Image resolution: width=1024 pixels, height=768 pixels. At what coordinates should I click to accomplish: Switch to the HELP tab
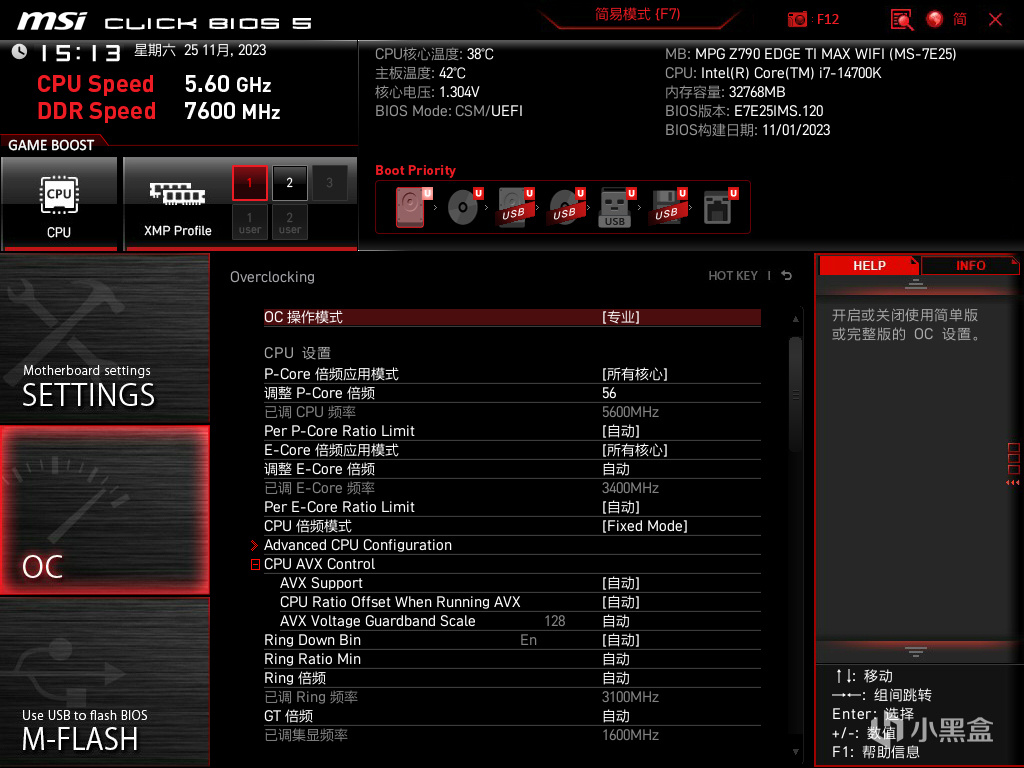869,265
